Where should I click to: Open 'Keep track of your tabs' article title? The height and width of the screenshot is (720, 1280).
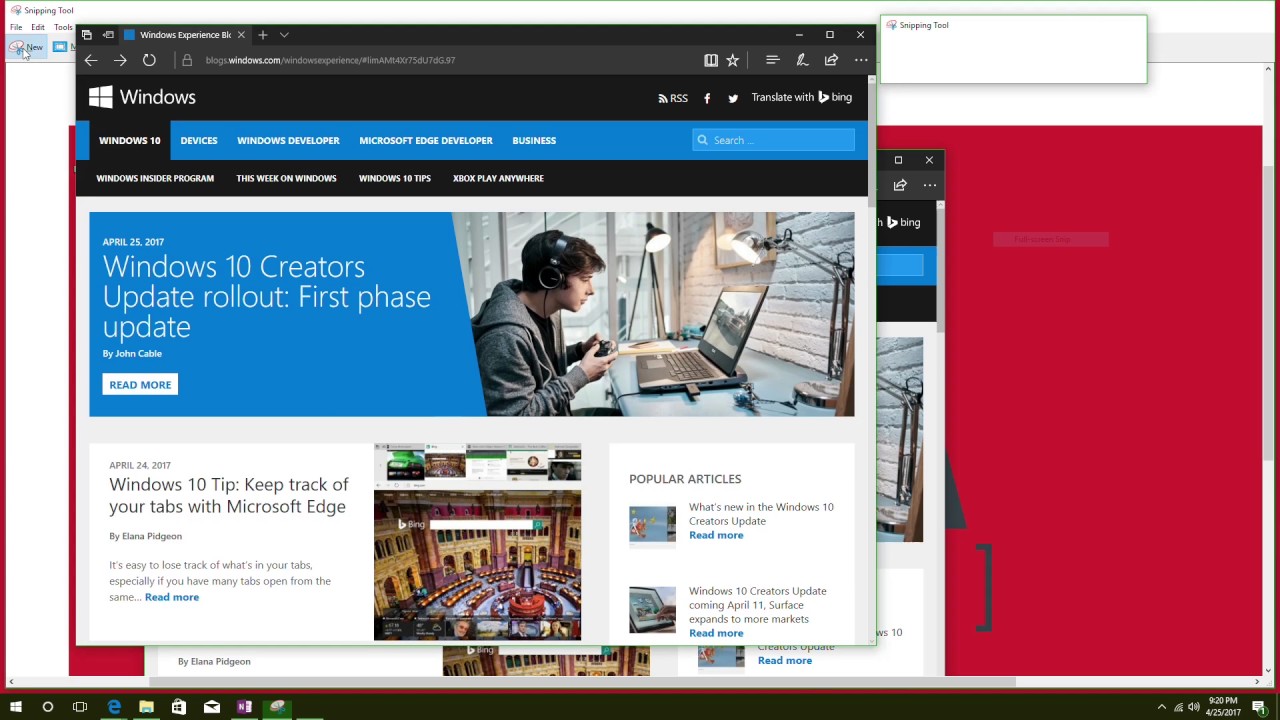(x=229, y=495)
